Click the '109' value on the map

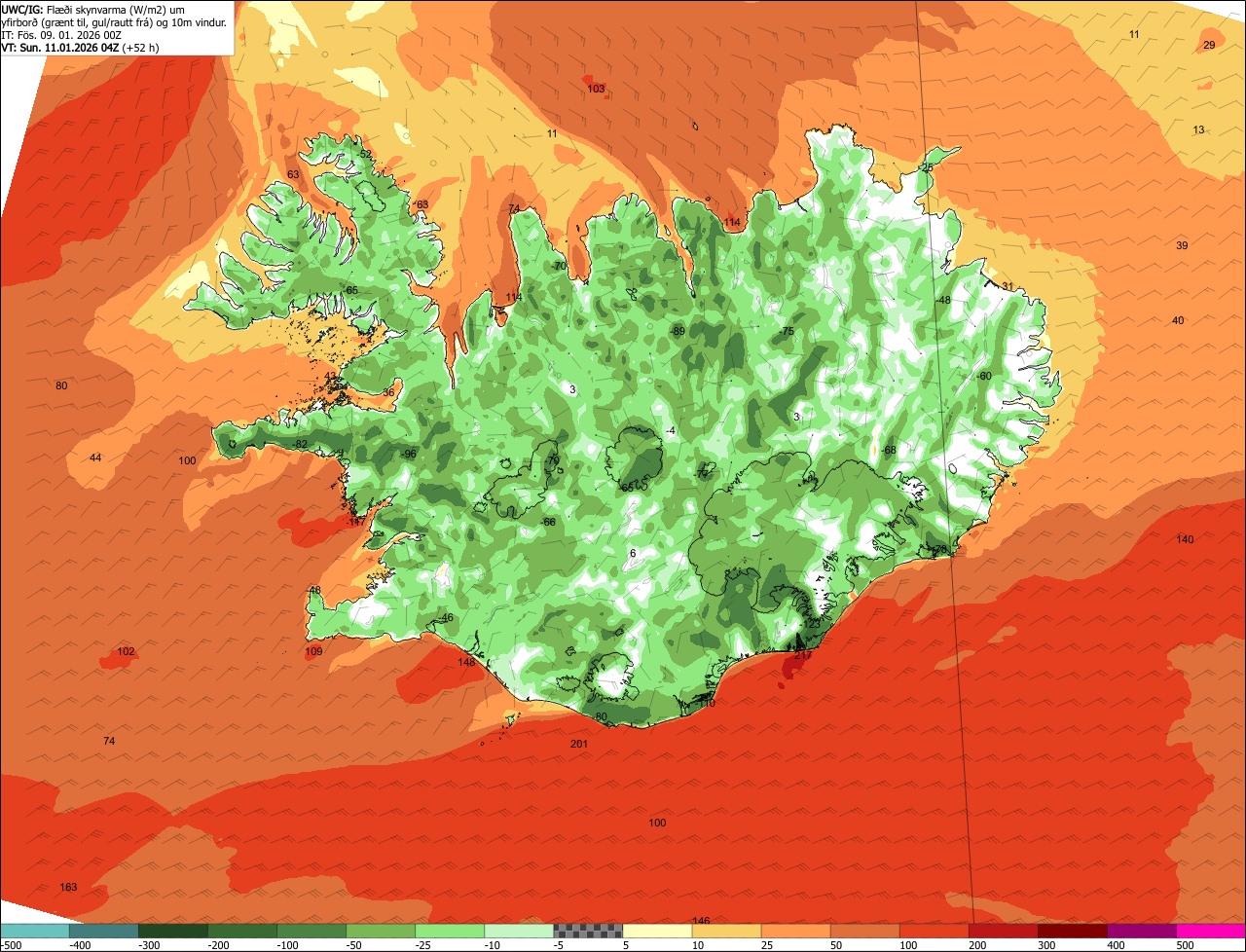313,651
